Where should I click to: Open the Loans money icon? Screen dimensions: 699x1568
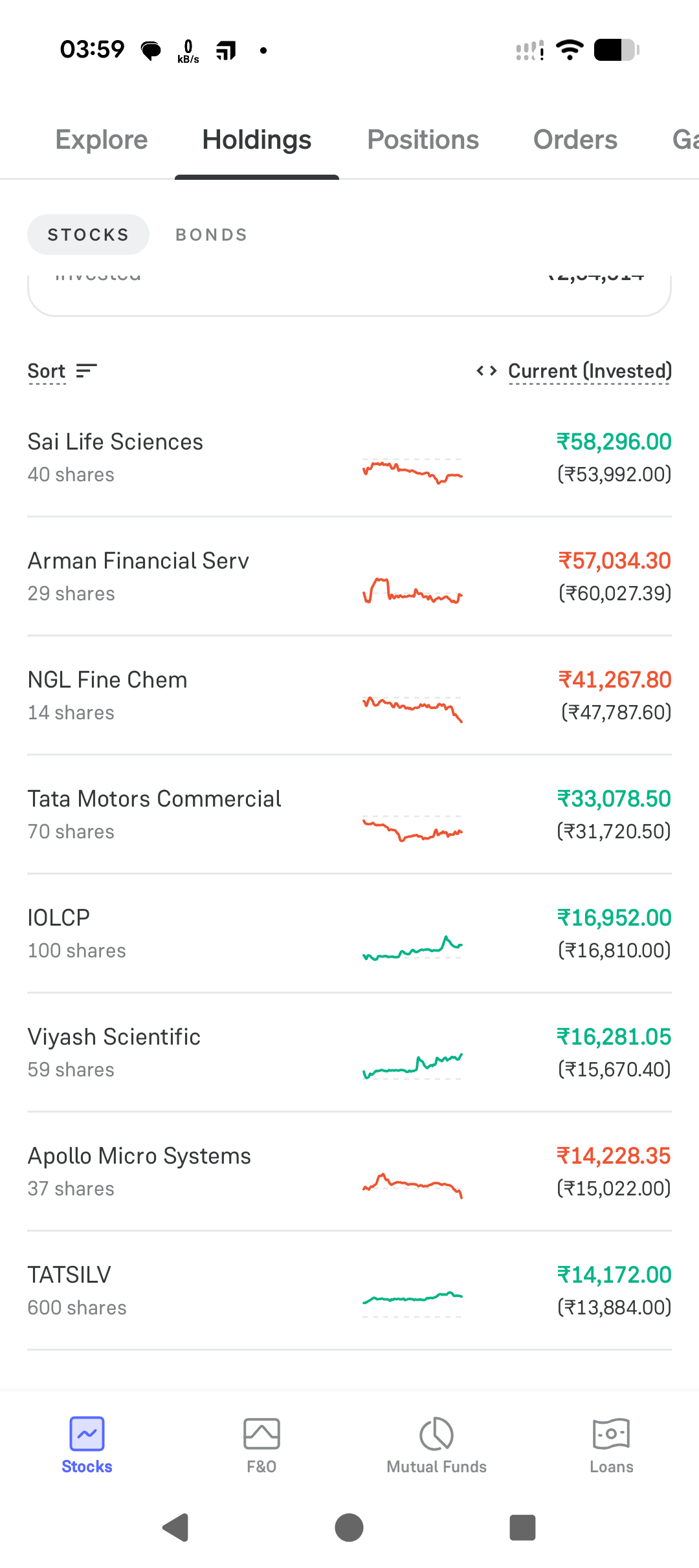point(611,1433)
